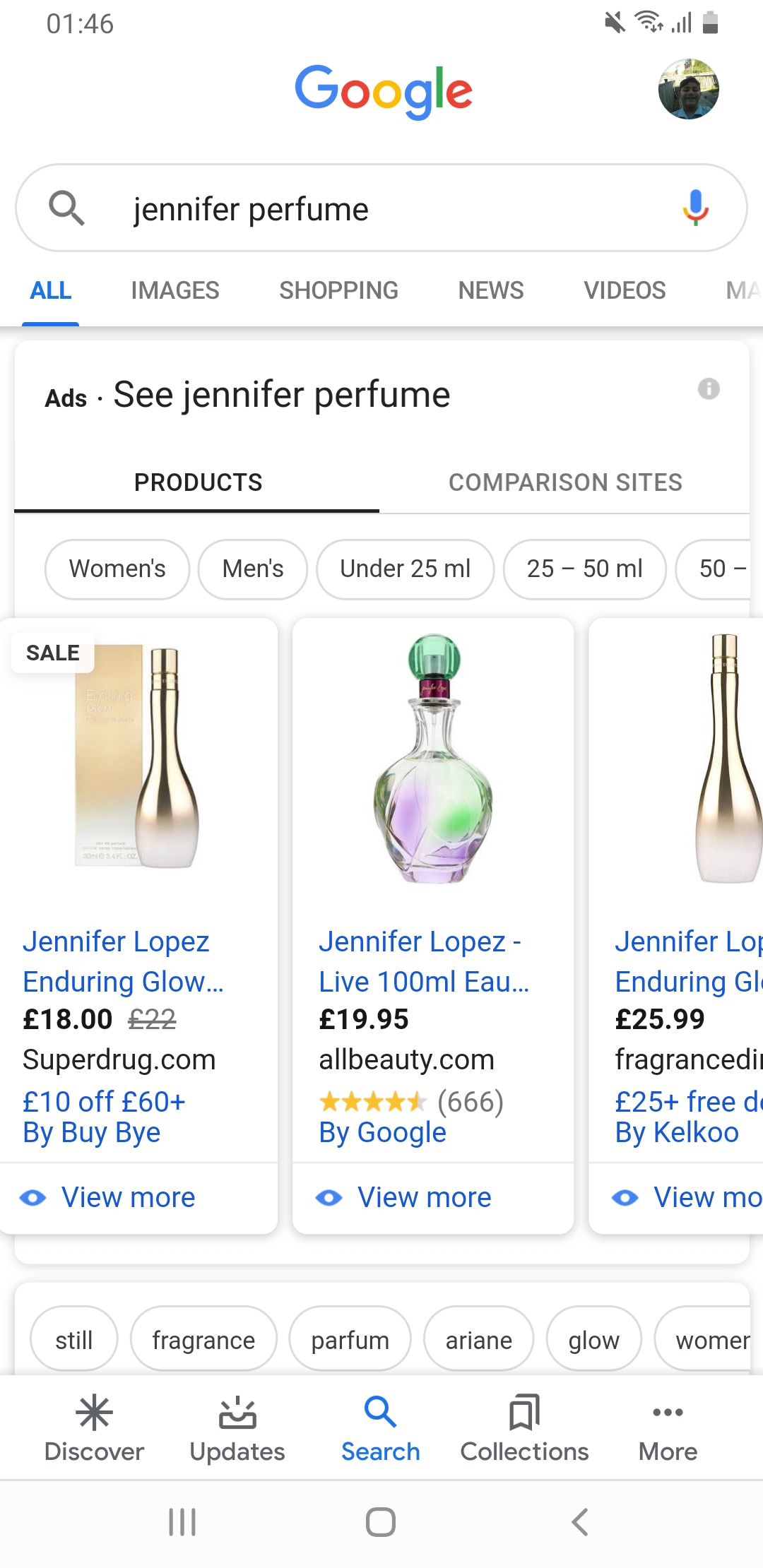763x1568 pixels.
Task: Tap the ads info icon
Action: (708, 388)
